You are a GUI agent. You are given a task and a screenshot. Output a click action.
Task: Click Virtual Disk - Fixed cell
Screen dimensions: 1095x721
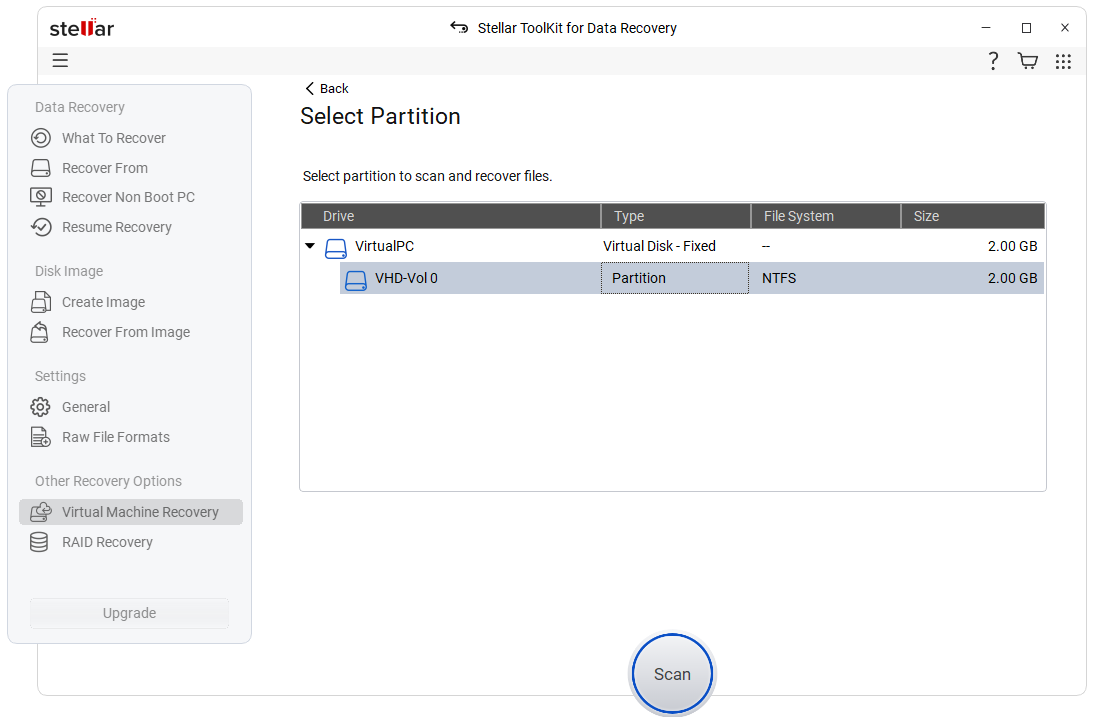pyautogui.click(x=659, y=247)
